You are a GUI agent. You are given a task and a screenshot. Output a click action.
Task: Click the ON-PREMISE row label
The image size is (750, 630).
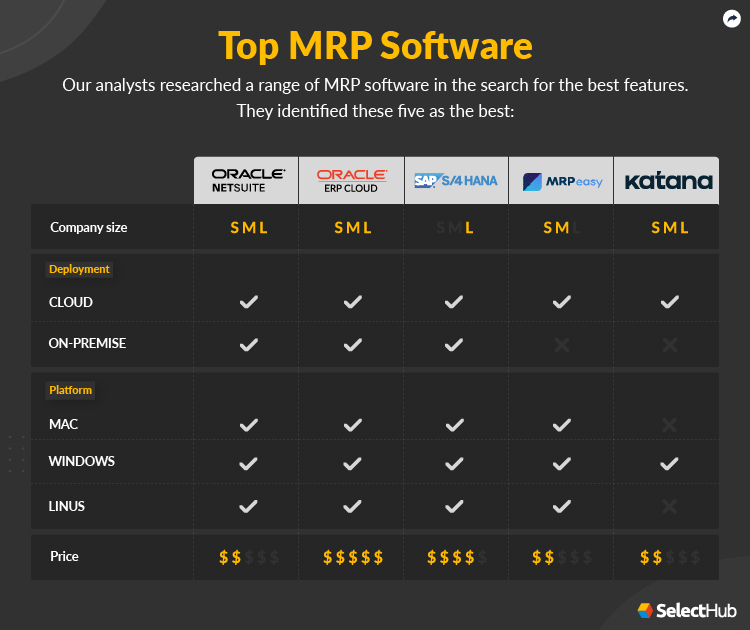88,343
